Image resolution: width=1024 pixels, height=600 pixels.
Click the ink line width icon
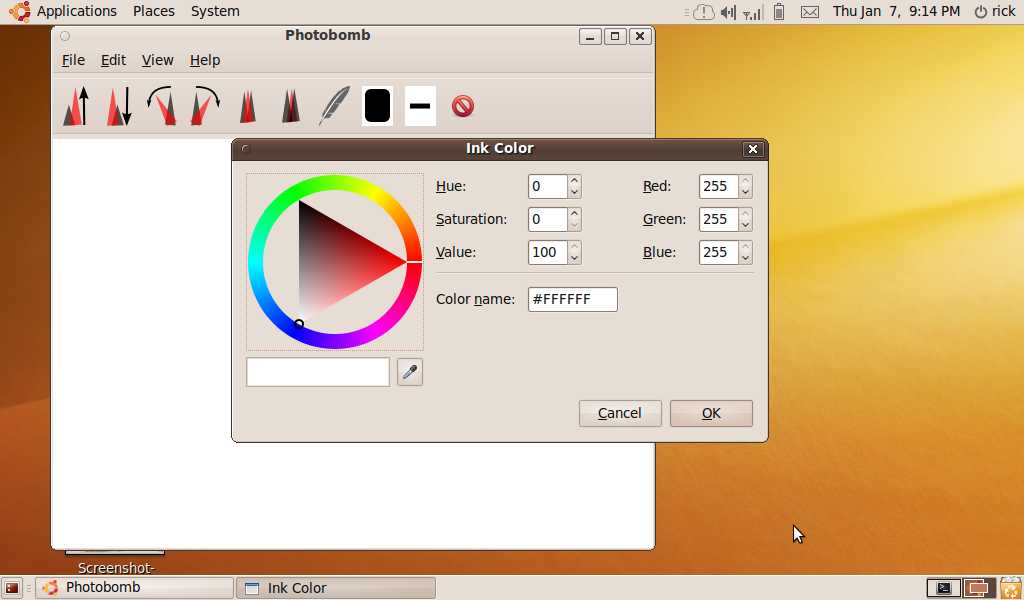(420, 106)
